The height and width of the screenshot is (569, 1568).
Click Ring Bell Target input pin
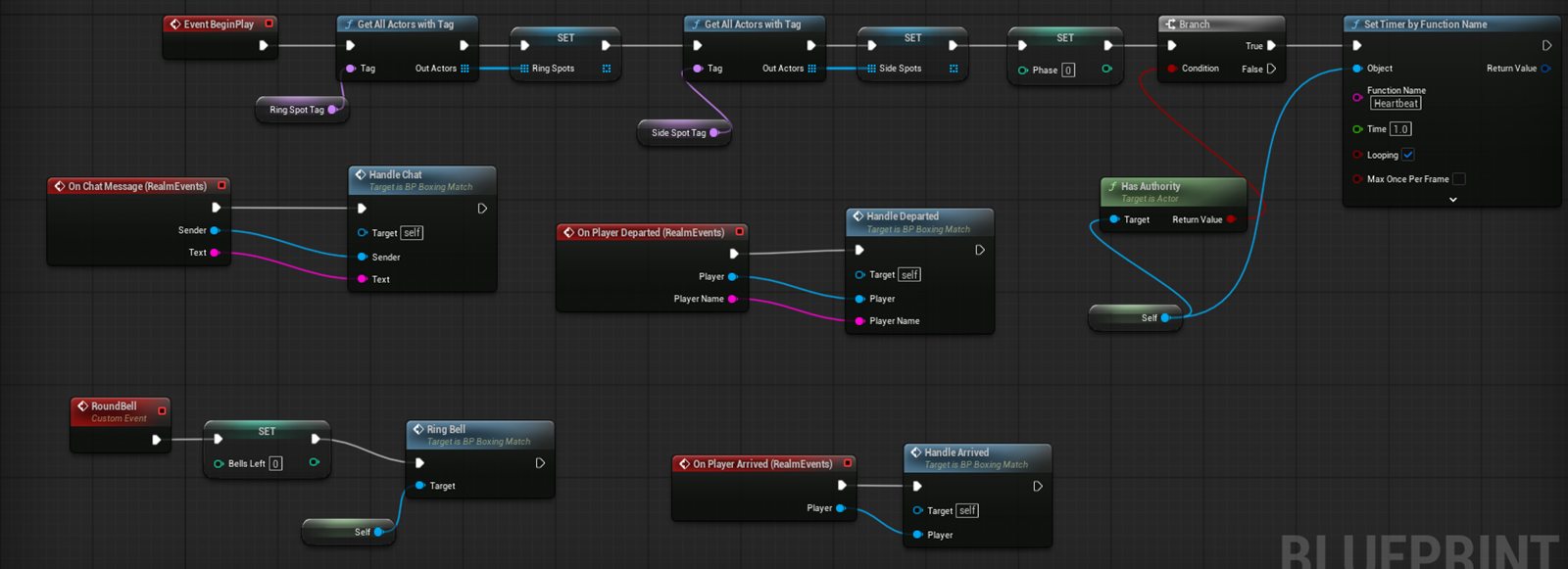click(419, 486)
